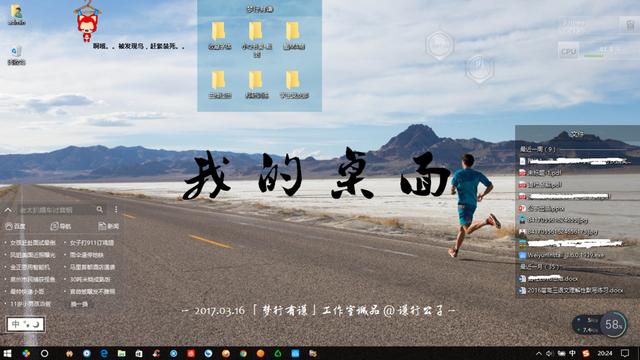Click the 58% memory accelerator ball
The width and height of the screenshot is (640, 360).
coord(613,324)
